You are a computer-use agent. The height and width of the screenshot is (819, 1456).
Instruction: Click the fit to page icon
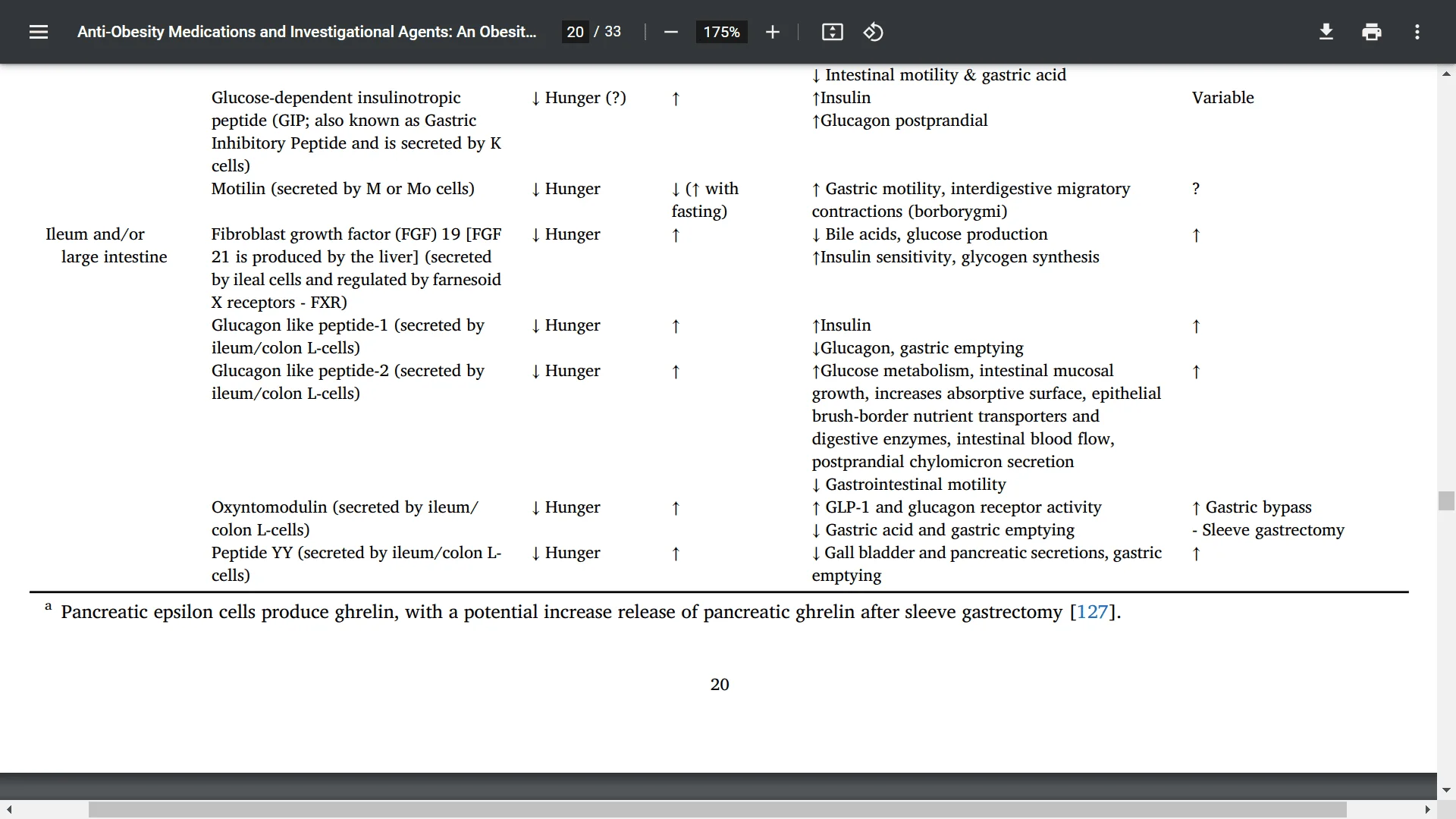[832, 32]
